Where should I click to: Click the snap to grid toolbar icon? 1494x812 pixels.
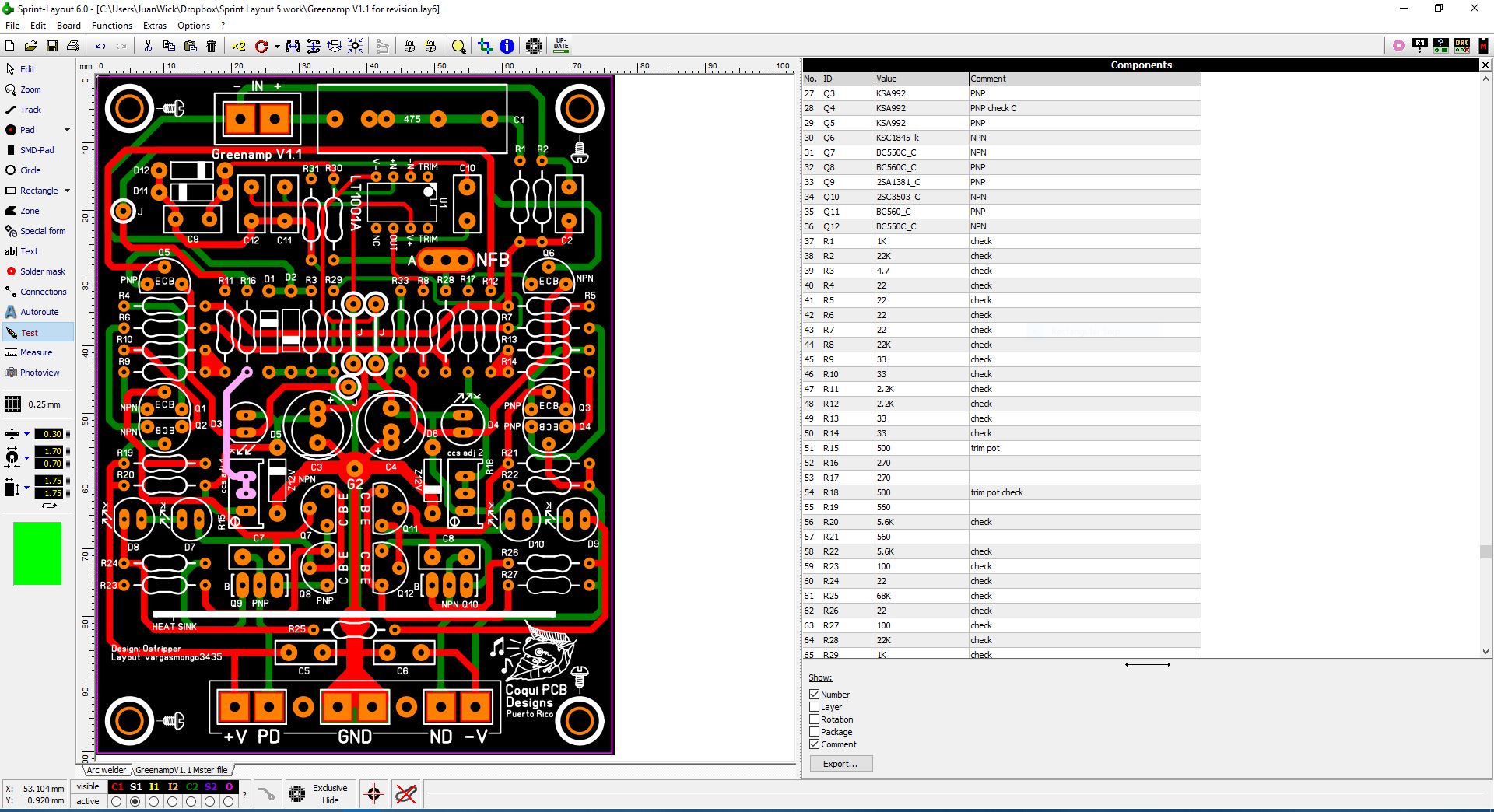(356, 46)
